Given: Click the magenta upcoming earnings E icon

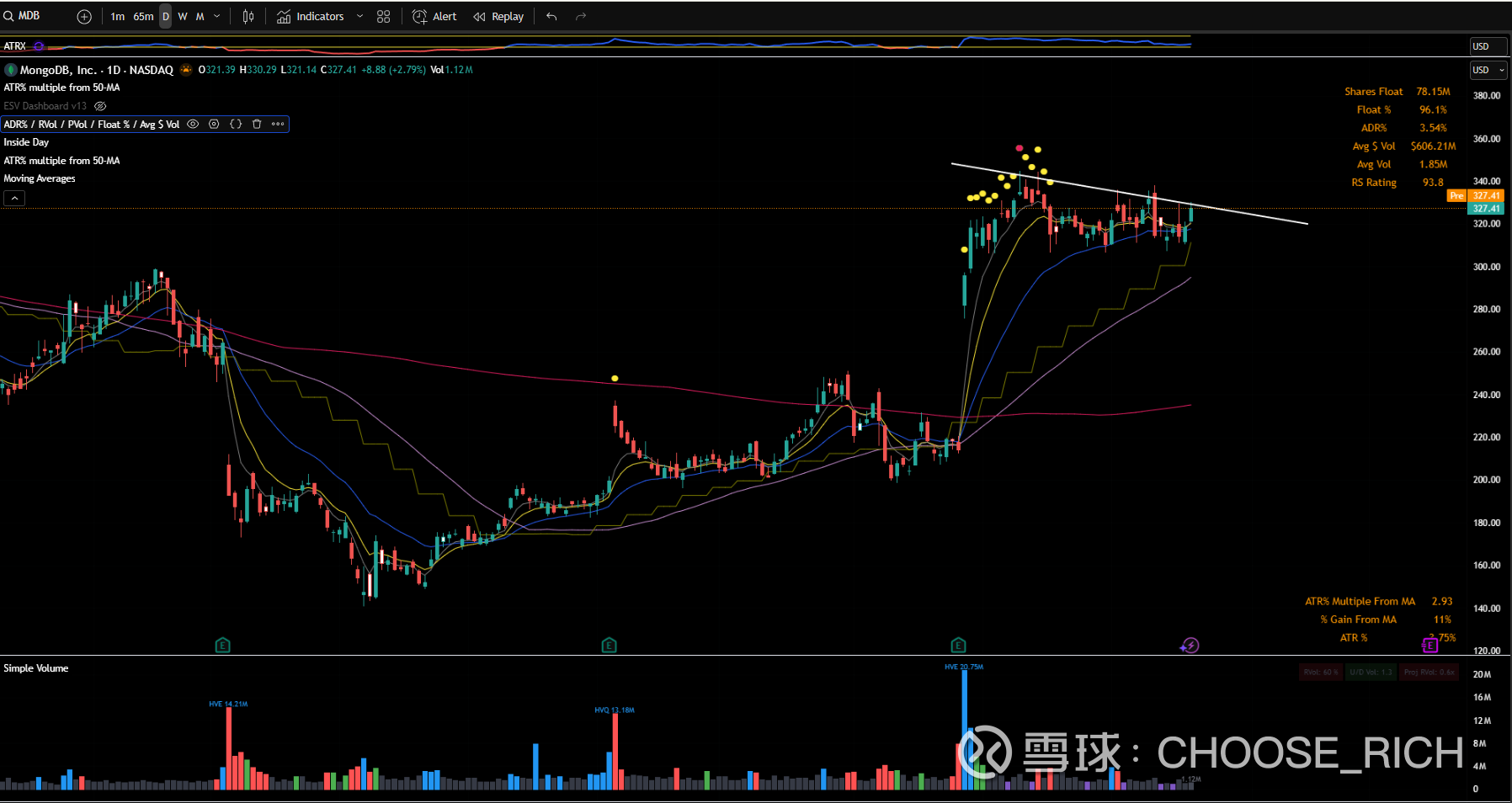Looking at the screenshot, I should (x=1429, y=646).
